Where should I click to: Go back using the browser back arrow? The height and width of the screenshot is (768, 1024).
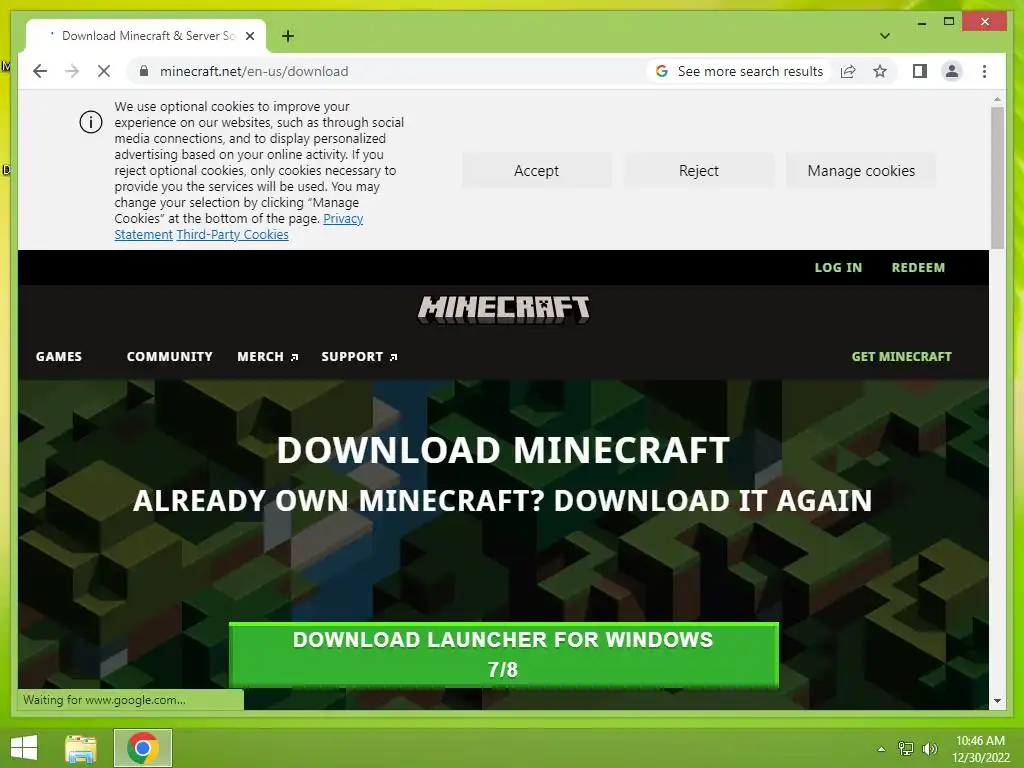click(x=40, y=71)
